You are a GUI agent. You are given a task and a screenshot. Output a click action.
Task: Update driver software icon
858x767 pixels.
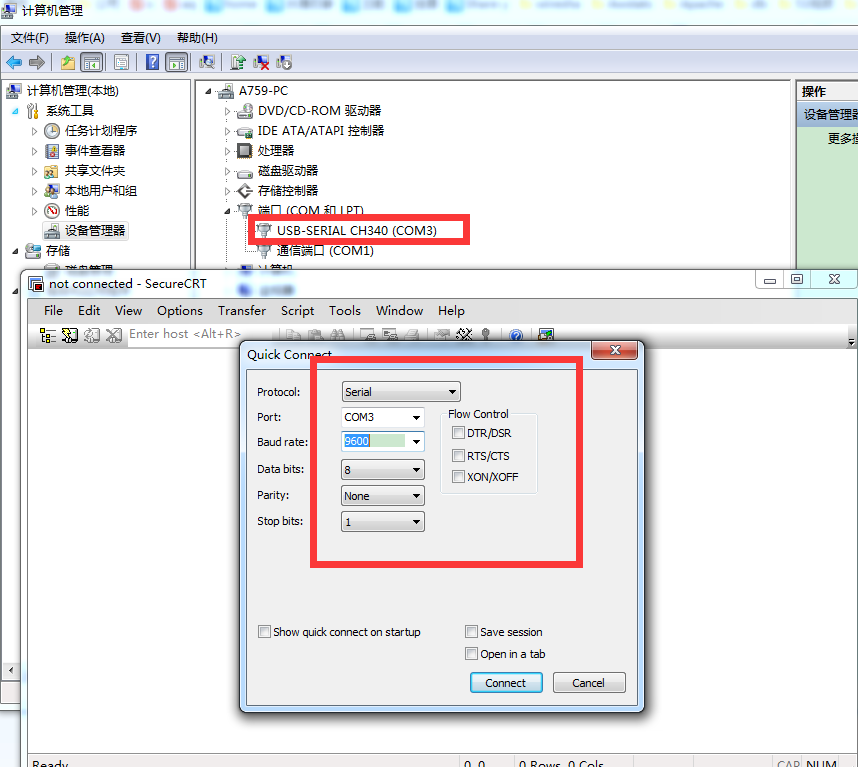click(237, 62)
